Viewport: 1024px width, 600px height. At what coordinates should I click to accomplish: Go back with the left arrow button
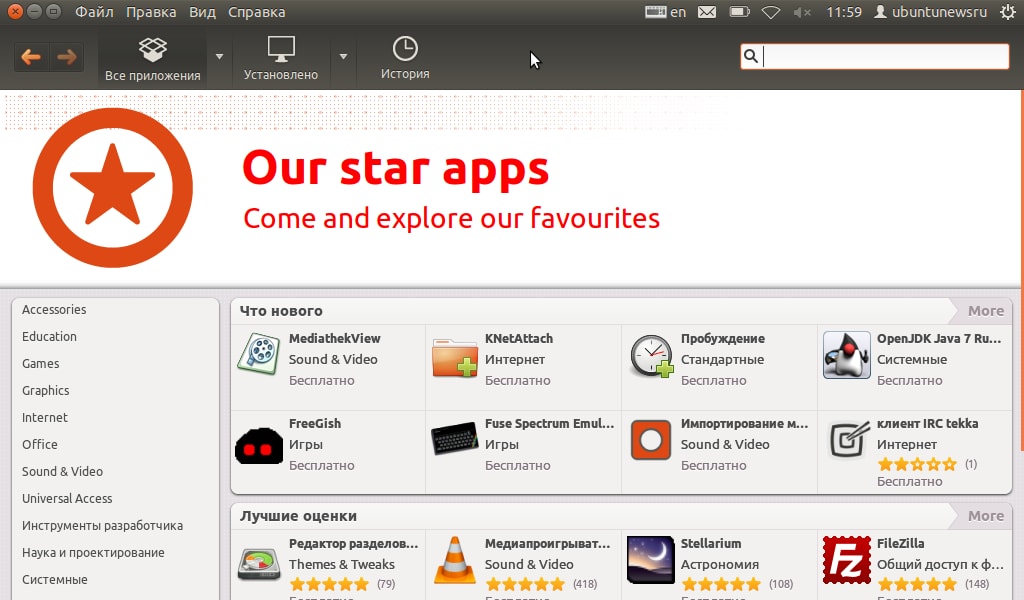click(31, 57)
